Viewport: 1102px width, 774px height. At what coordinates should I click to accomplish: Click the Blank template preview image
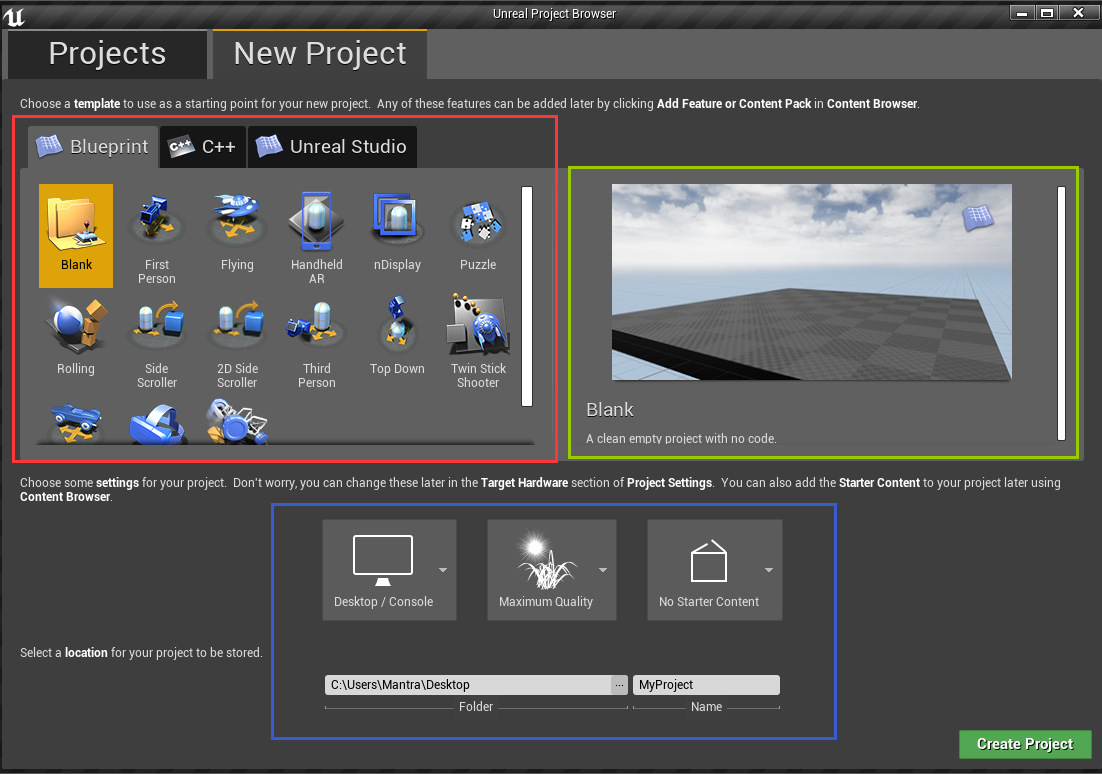[812, 282]
